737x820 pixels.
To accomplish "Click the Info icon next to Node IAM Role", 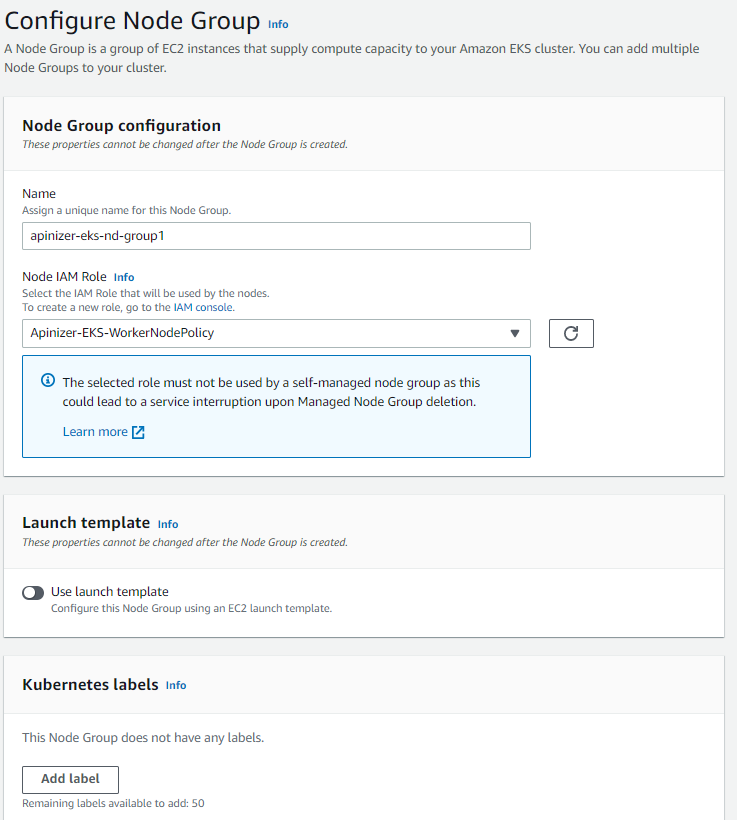I will click(x=124, y=277).
